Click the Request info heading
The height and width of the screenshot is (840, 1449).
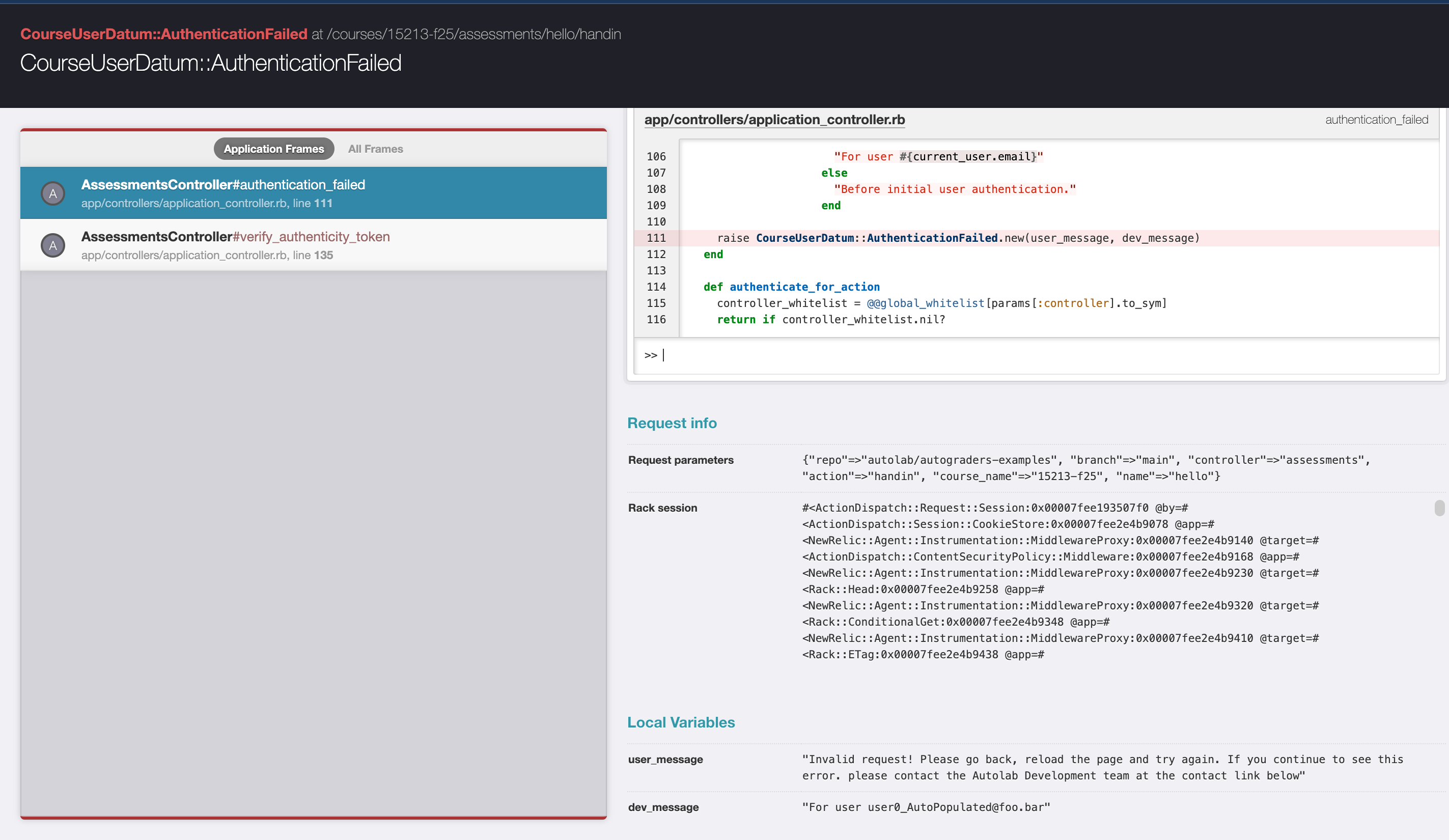(672, 423)
